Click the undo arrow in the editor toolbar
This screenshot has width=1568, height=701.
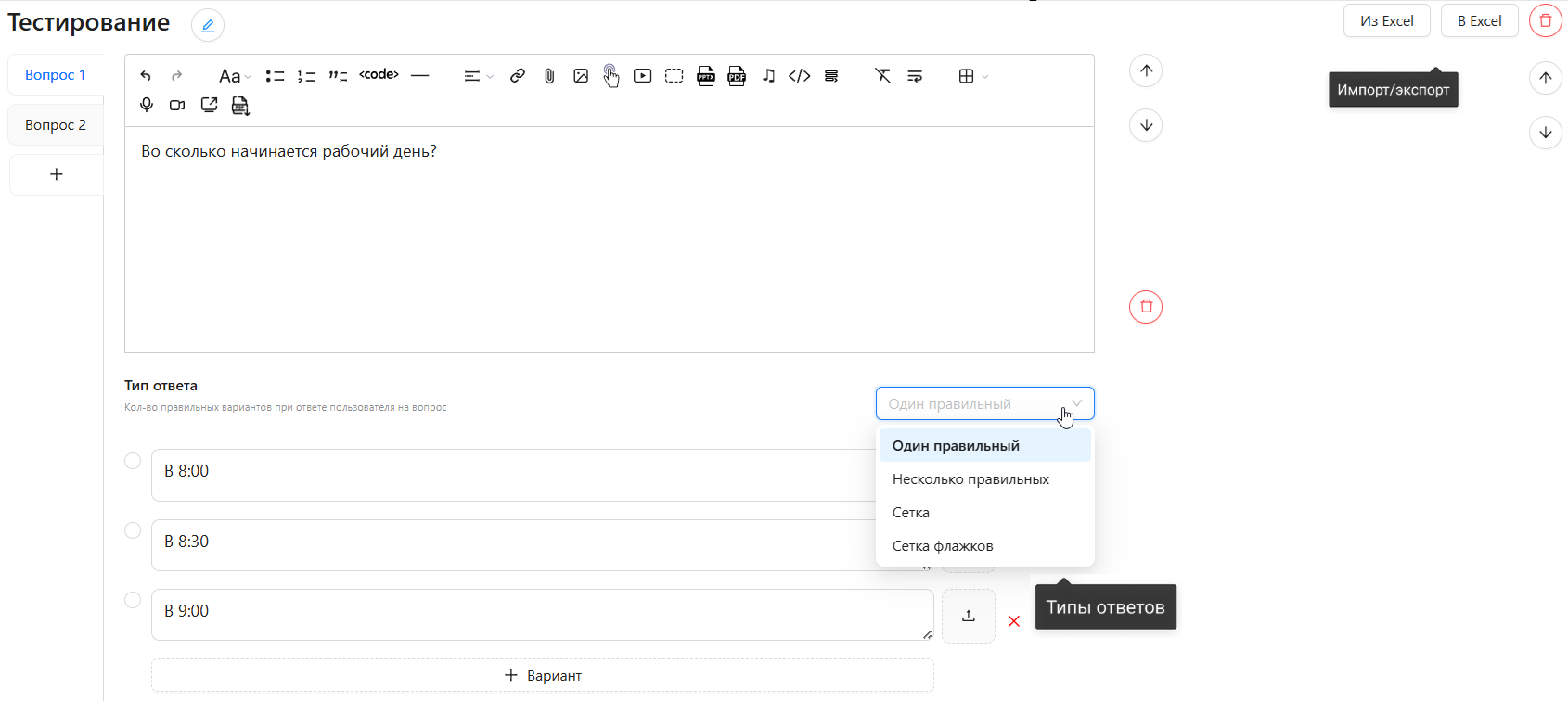(x=146, y=76)
